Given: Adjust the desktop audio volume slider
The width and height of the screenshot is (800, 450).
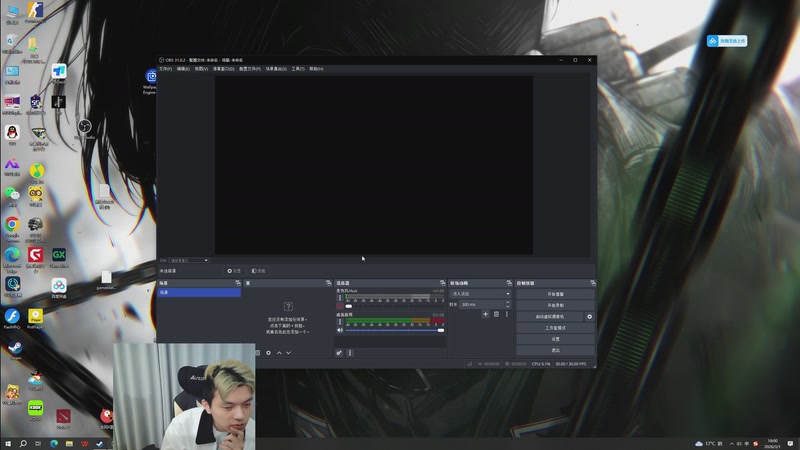Looking at the screenshot, I should click(395, 330).
